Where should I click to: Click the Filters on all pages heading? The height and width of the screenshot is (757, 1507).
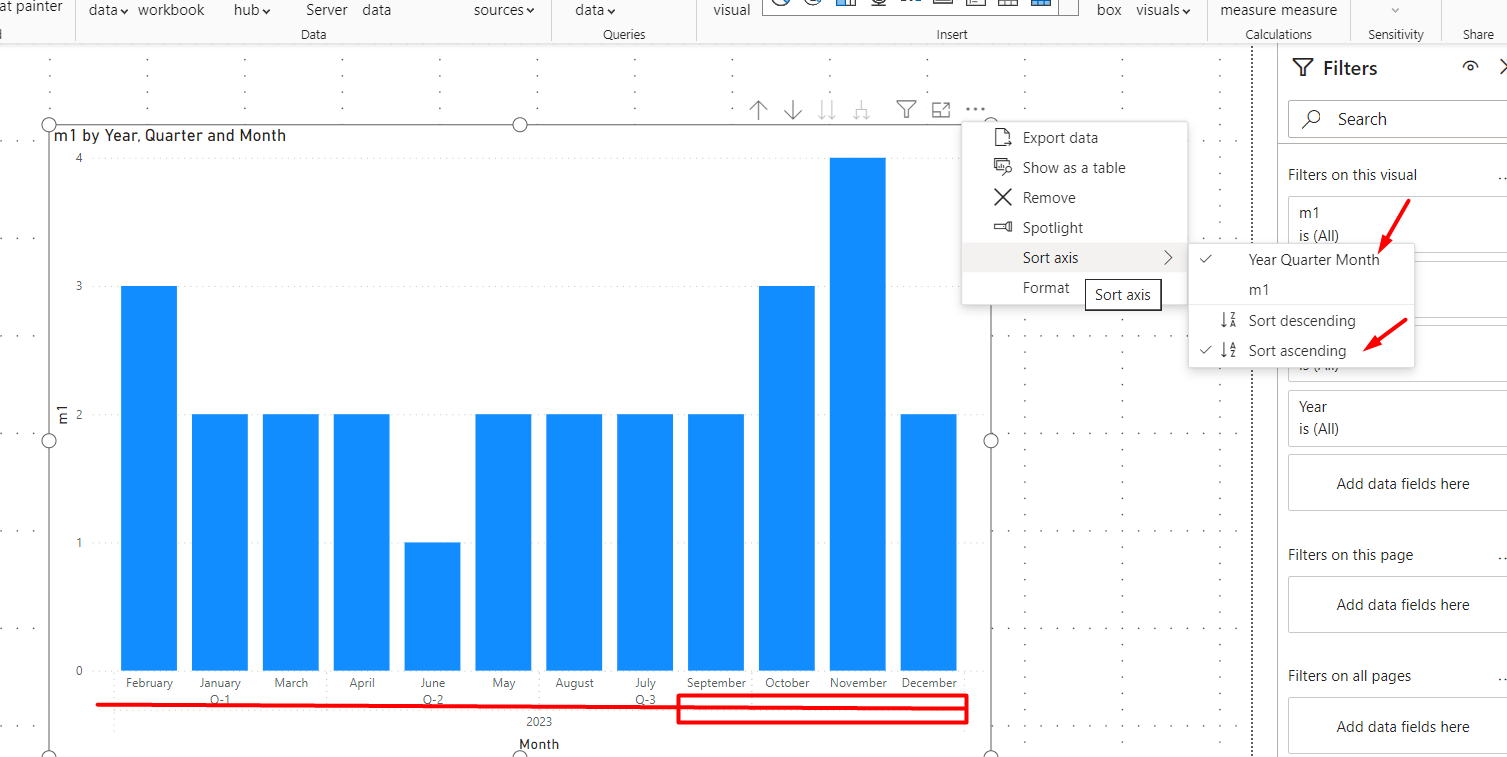point(1350,676)
